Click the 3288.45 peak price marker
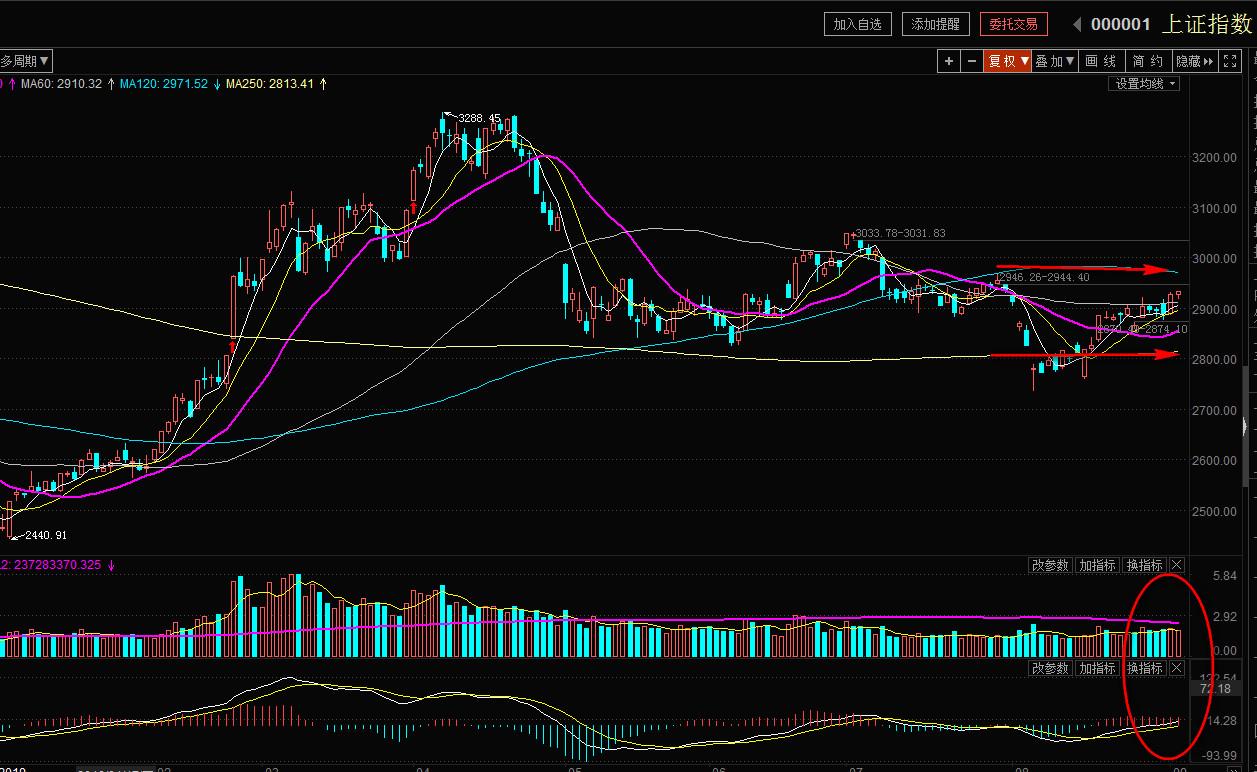The image size is (1257, 772). coord(478,118)
